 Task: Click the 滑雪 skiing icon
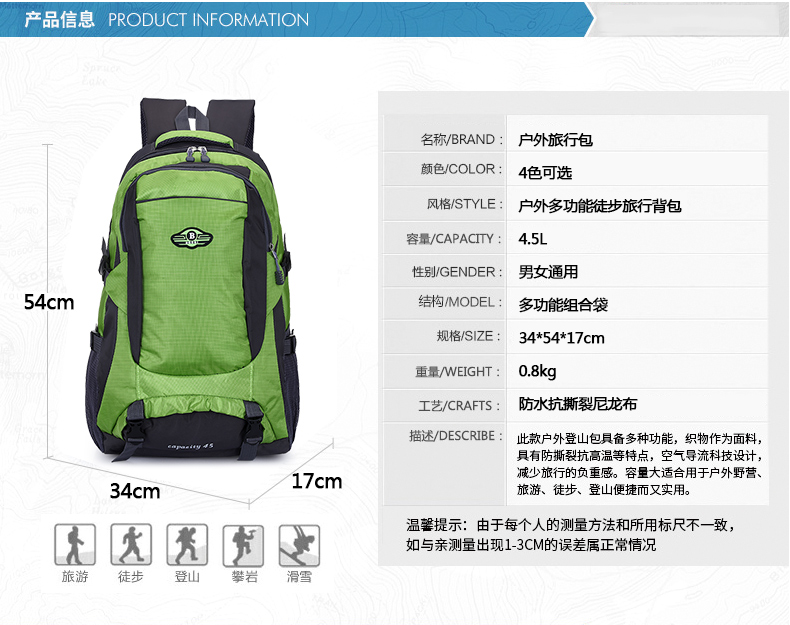point(299,545)
